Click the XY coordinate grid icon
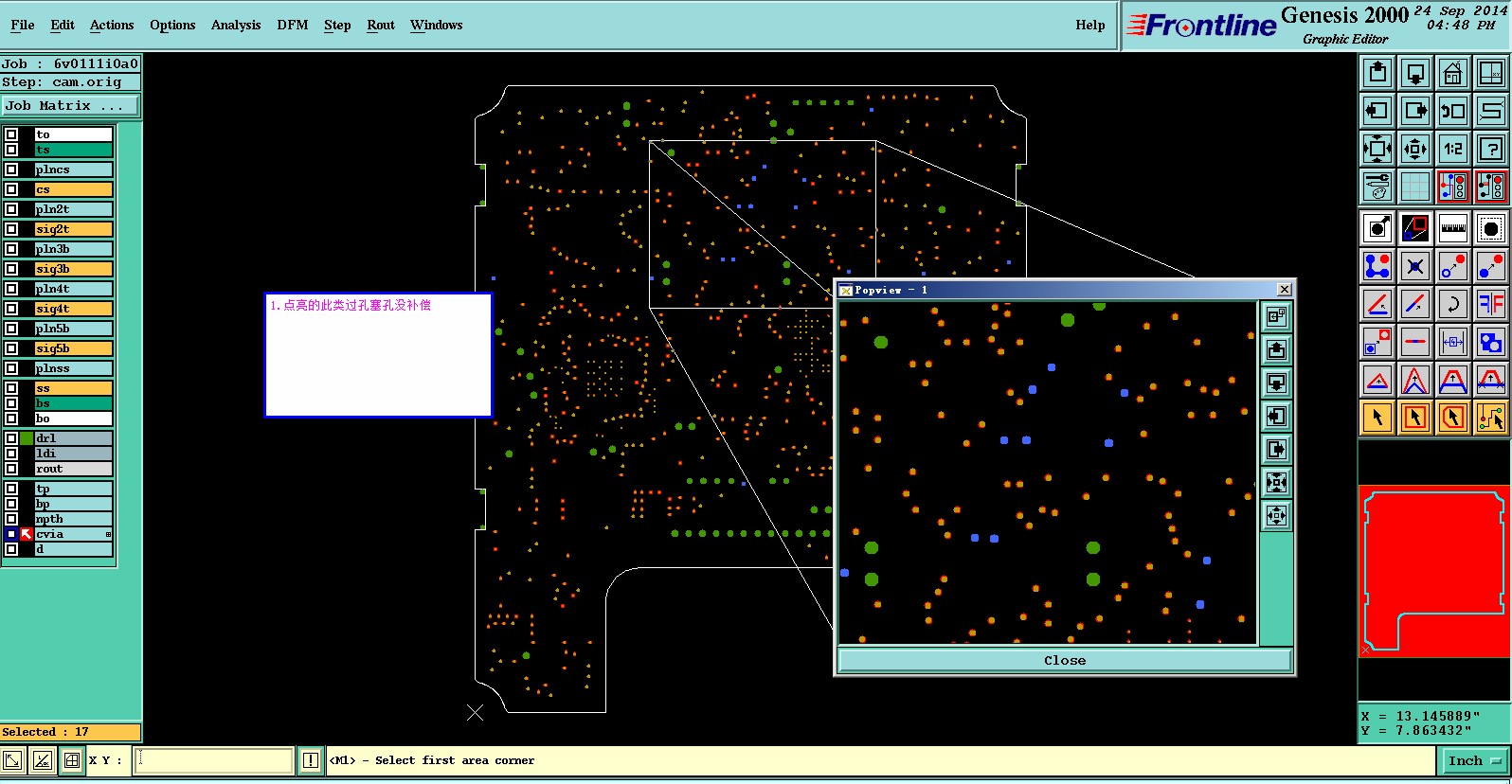Screen dimensions: 1512x784 click(x=1491, y=73)
